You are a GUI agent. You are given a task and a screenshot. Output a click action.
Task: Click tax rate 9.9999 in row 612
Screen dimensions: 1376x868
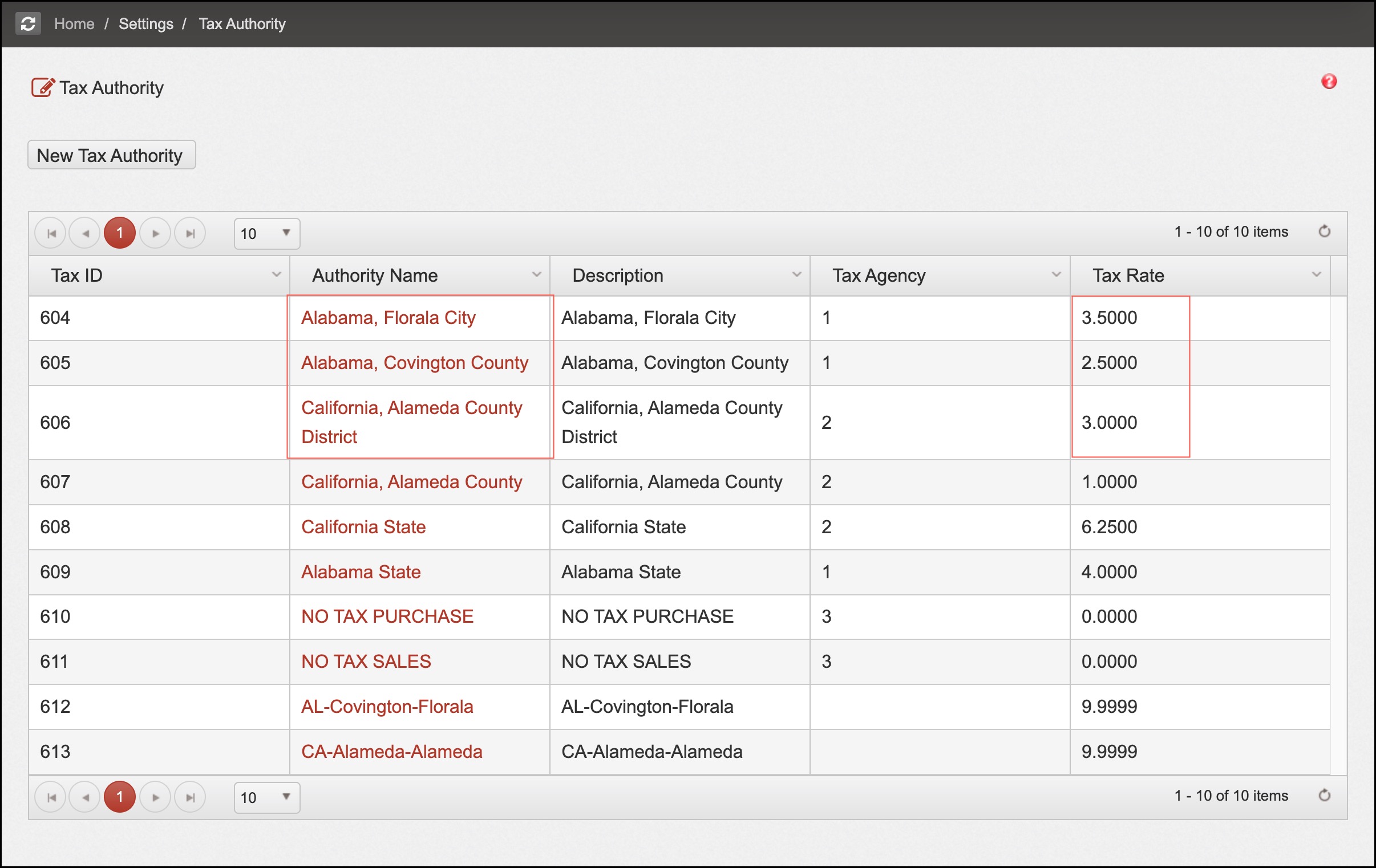click(x=1109, y=707)
